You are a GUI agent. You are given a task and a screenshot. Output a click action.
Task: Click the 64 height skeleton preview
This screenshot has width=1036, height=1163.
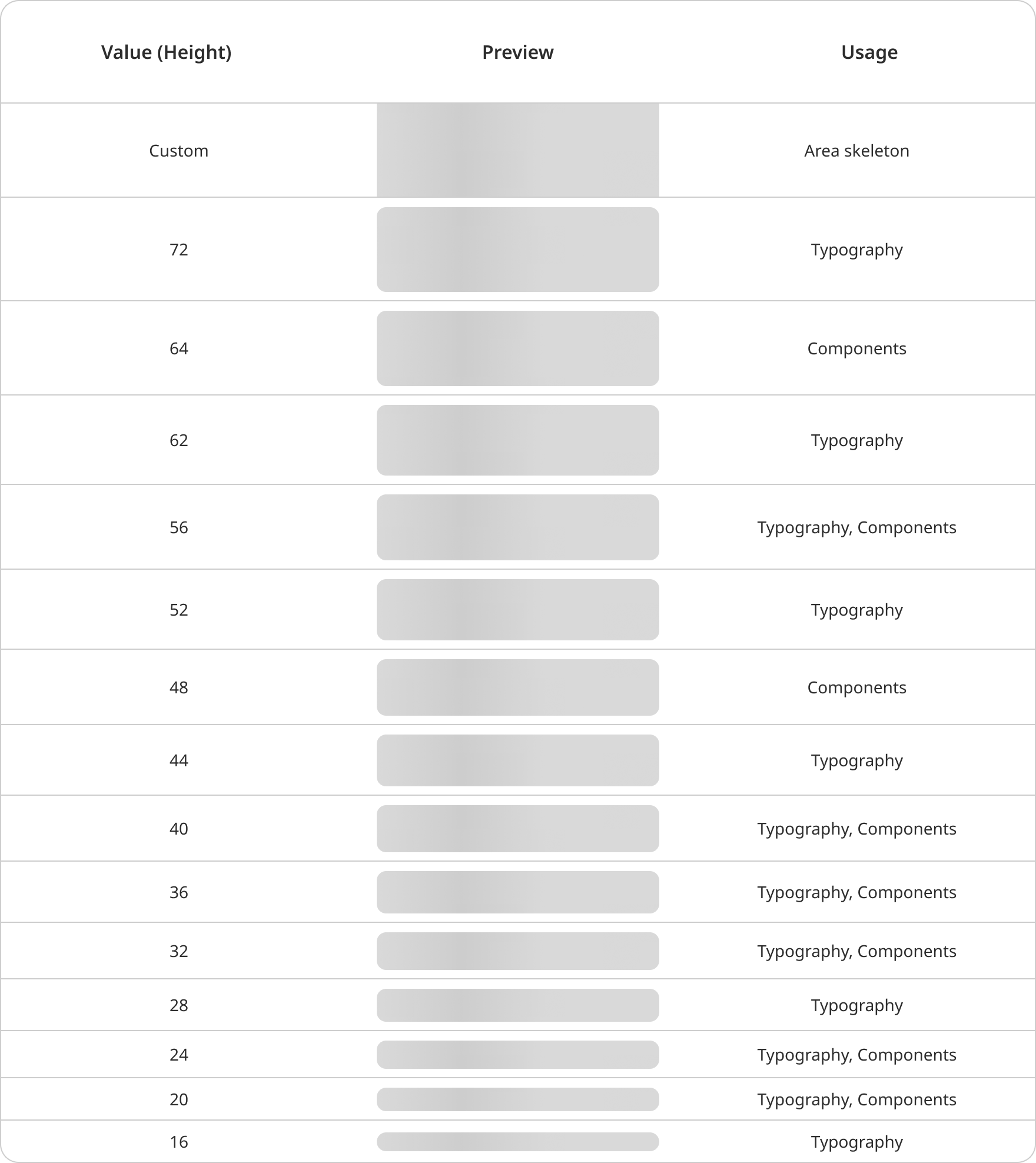click(517, 348)
